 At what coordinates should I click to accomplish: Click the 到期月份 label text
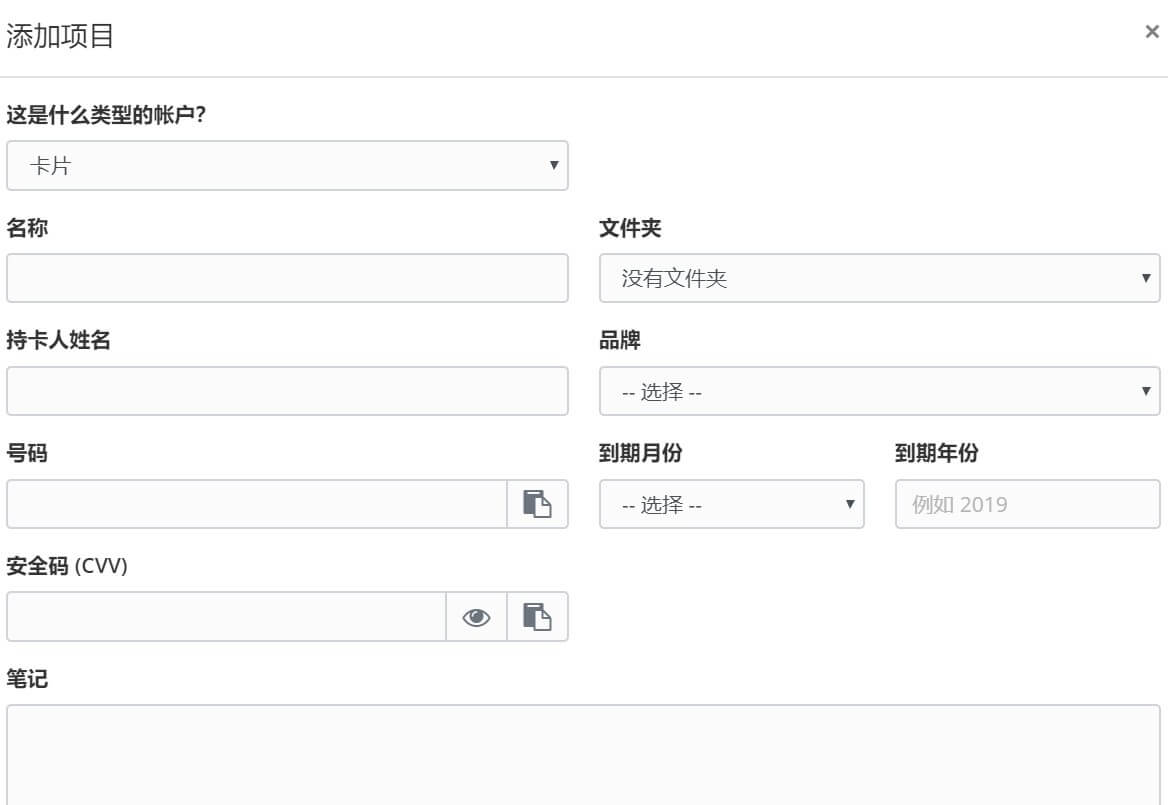(640, 453)
